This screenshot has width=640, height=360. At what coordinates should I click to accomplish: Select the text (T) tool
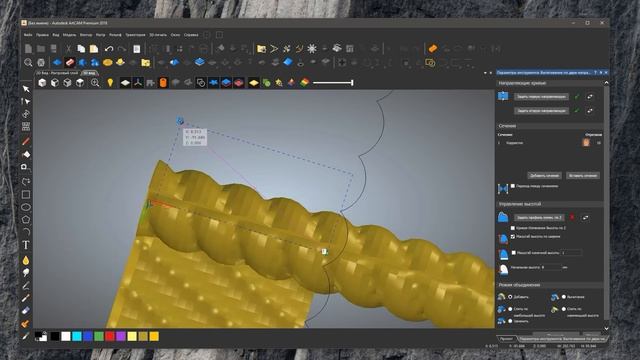[x=26, y=245]
